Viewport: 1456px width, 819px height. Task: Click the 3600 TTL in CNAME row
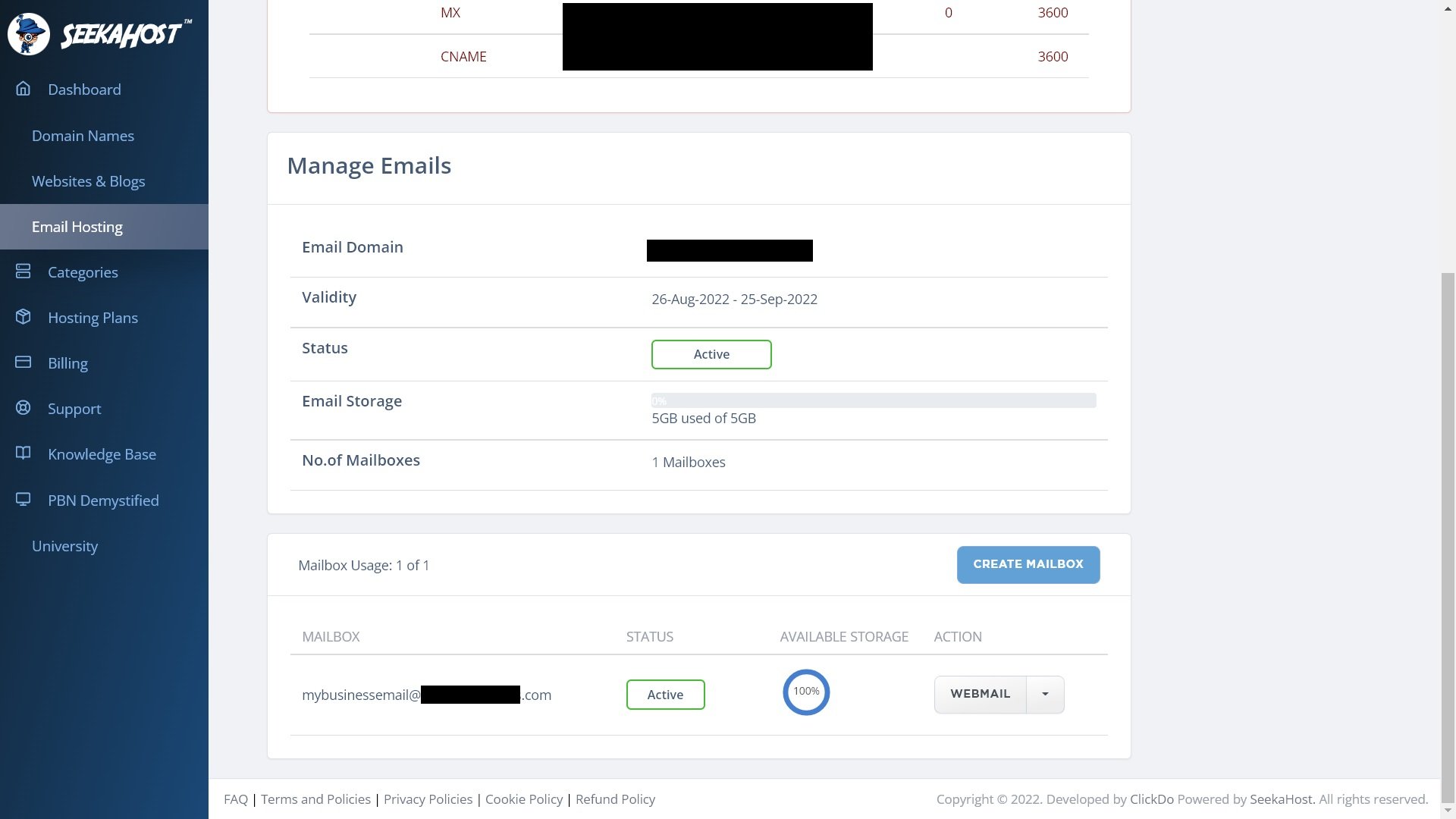click(x=1053, y=57)
